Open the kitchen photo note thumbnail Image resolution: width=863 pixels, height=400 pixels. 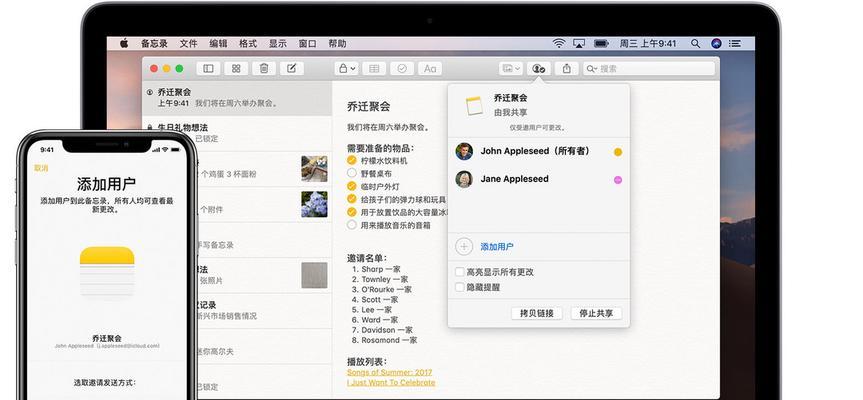[x=314, y=168]
